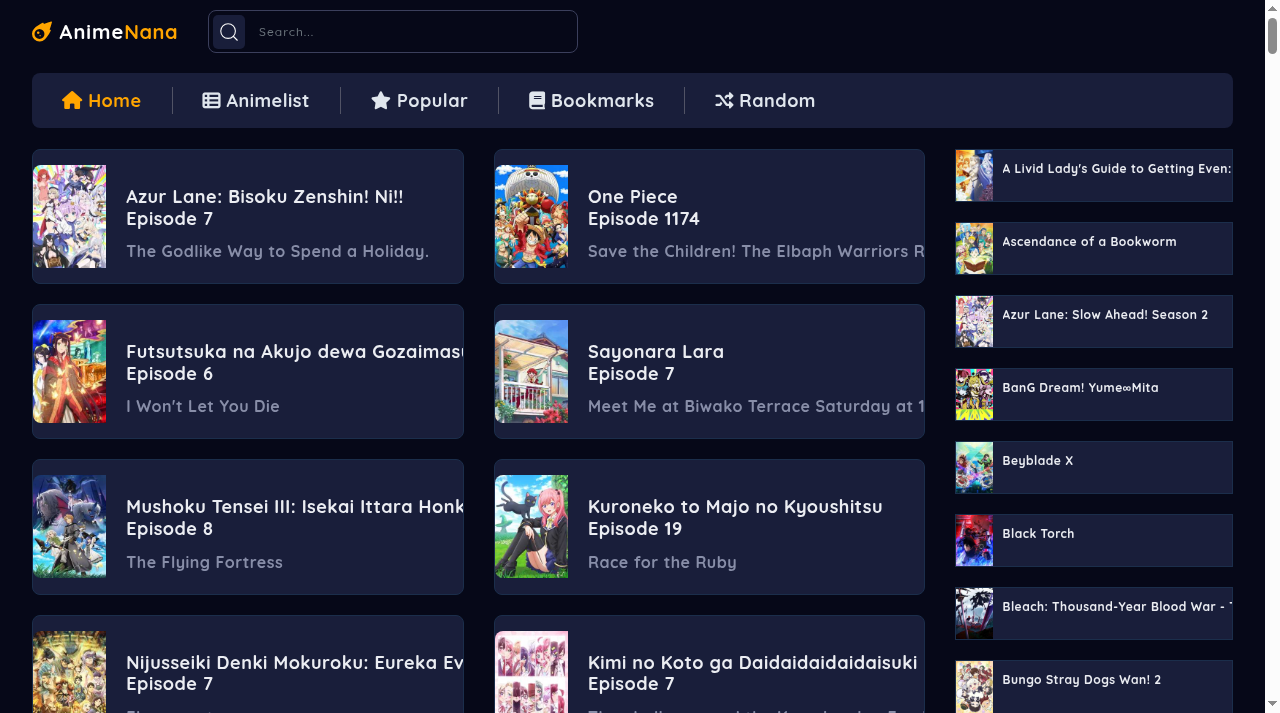Open Beyblade X in sidebar

[x=1094, y=467]
